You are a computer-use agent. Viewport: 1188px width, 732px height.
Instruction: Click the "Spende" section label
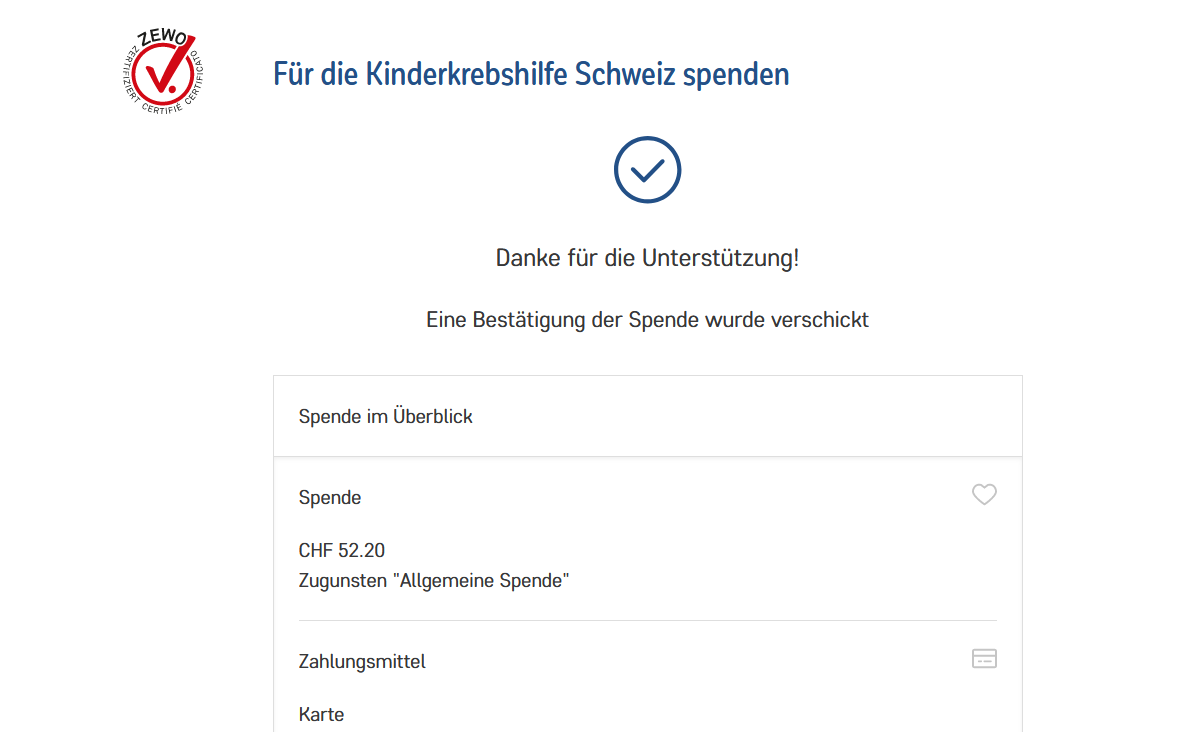(x=330, y=497)
